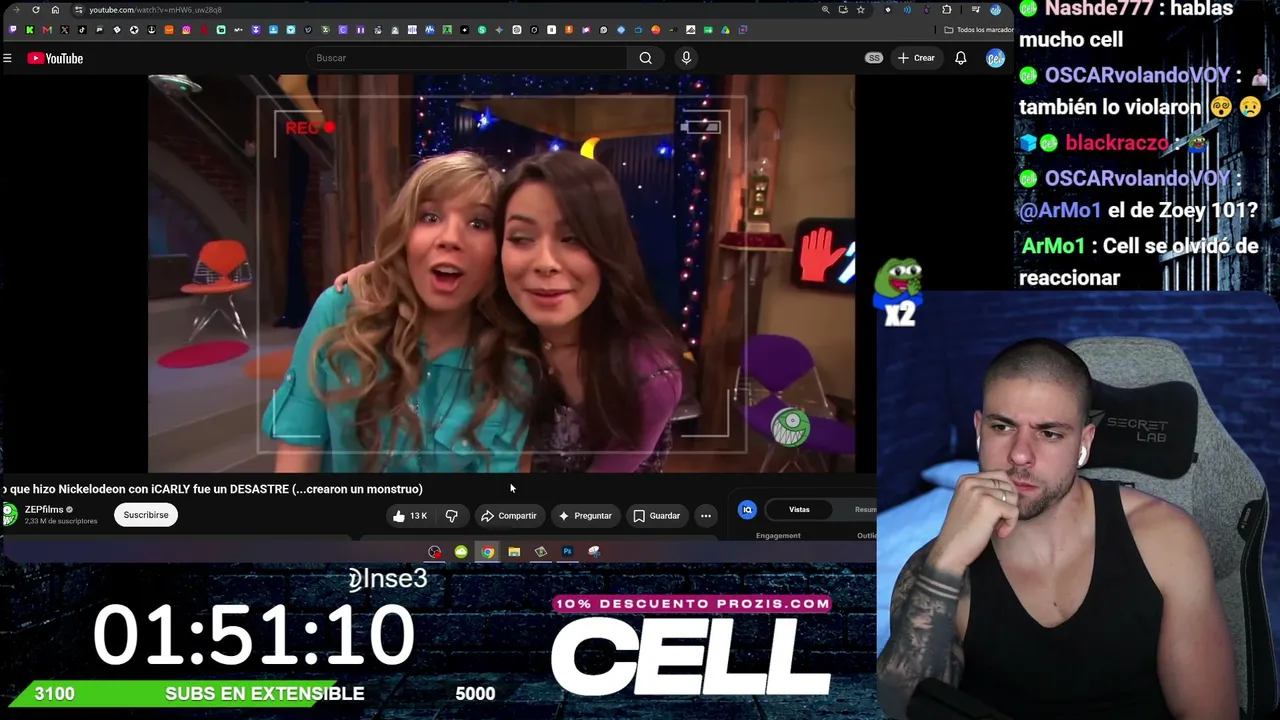Open the YouTube guide hamburger menu
The height and width of the screenshot is (720, 1280).
tap(7, 58)
